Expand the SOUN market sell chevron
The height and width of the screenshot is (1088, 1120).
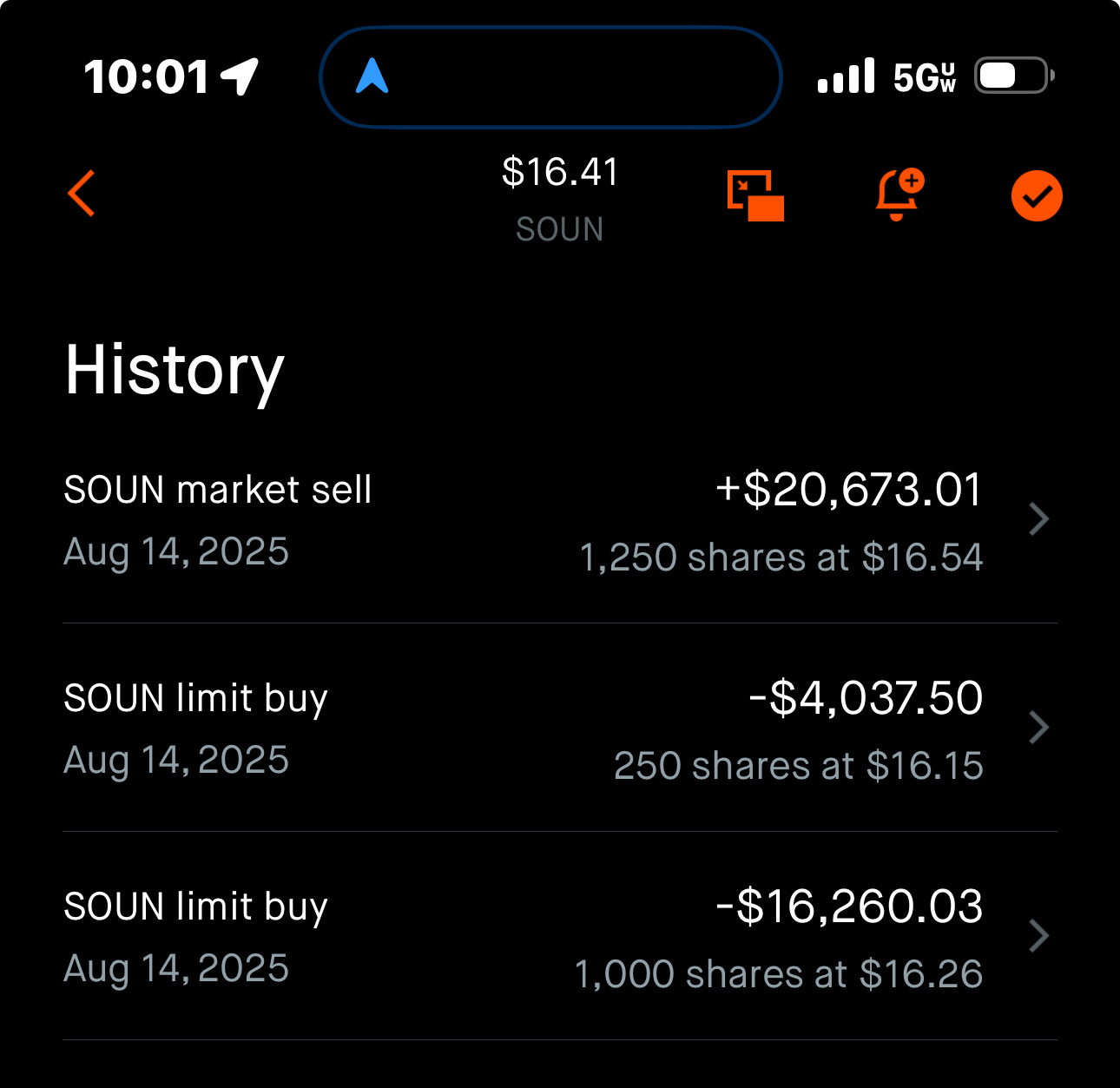click(x=1038, y=519)
